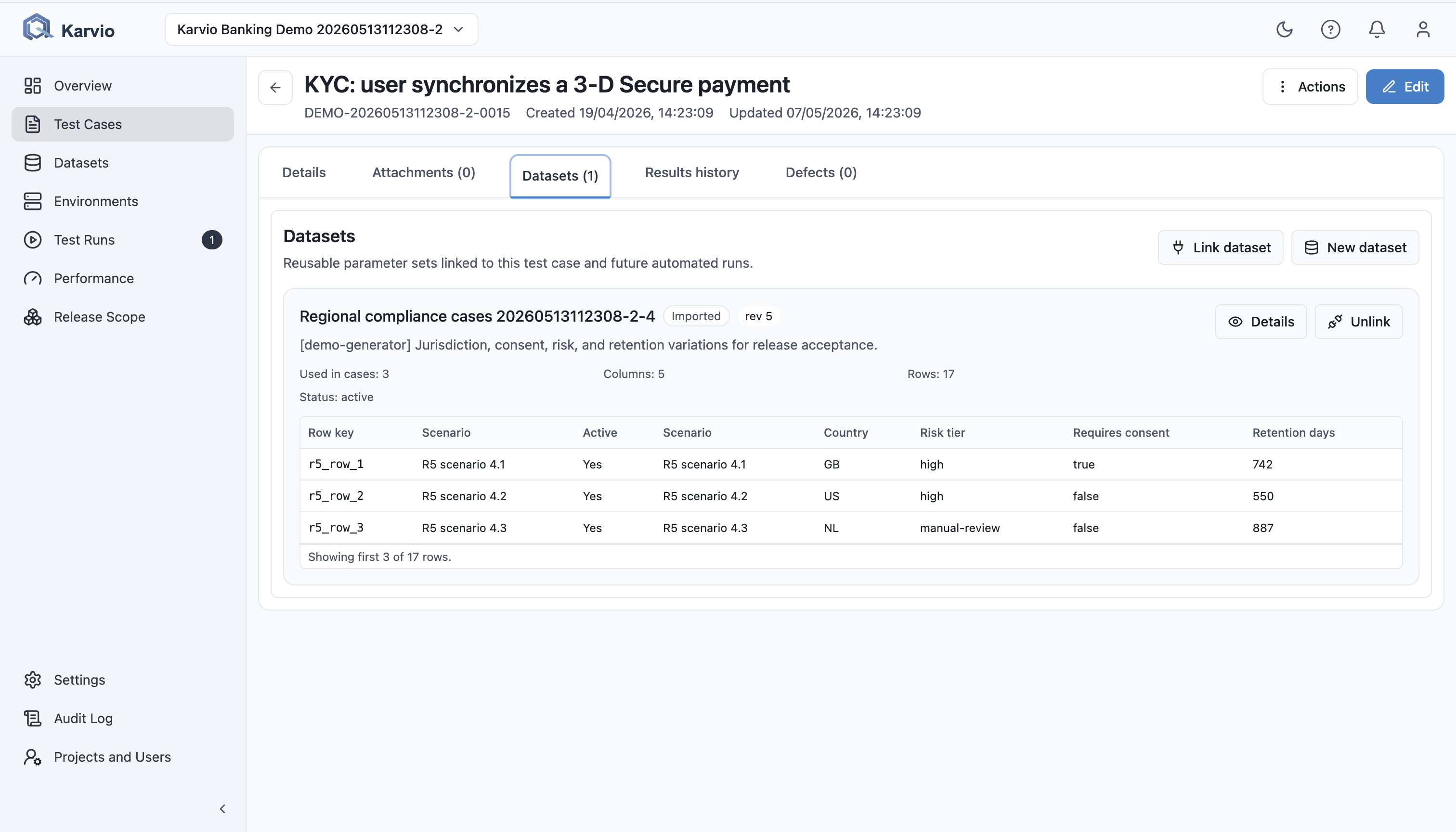Click the Settings gear icon
Viewport: 1456px width, 832px height.
(33, 680)
